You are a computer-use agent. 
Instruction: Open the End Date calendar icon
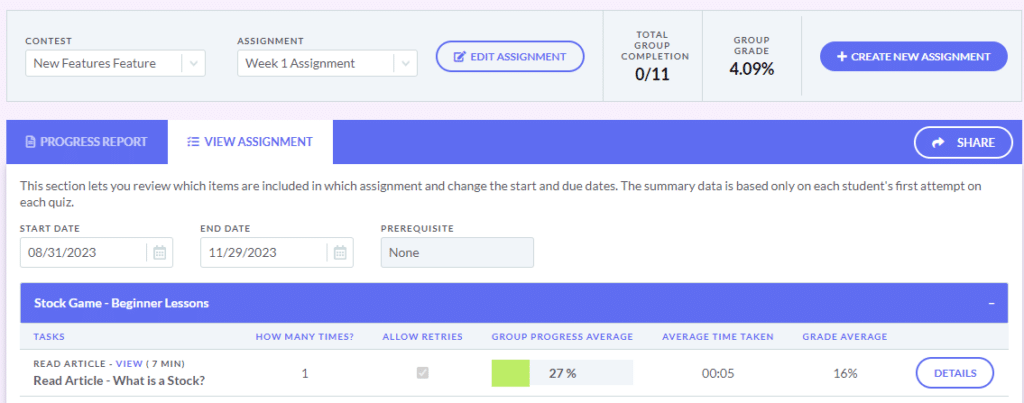point(340,253)
